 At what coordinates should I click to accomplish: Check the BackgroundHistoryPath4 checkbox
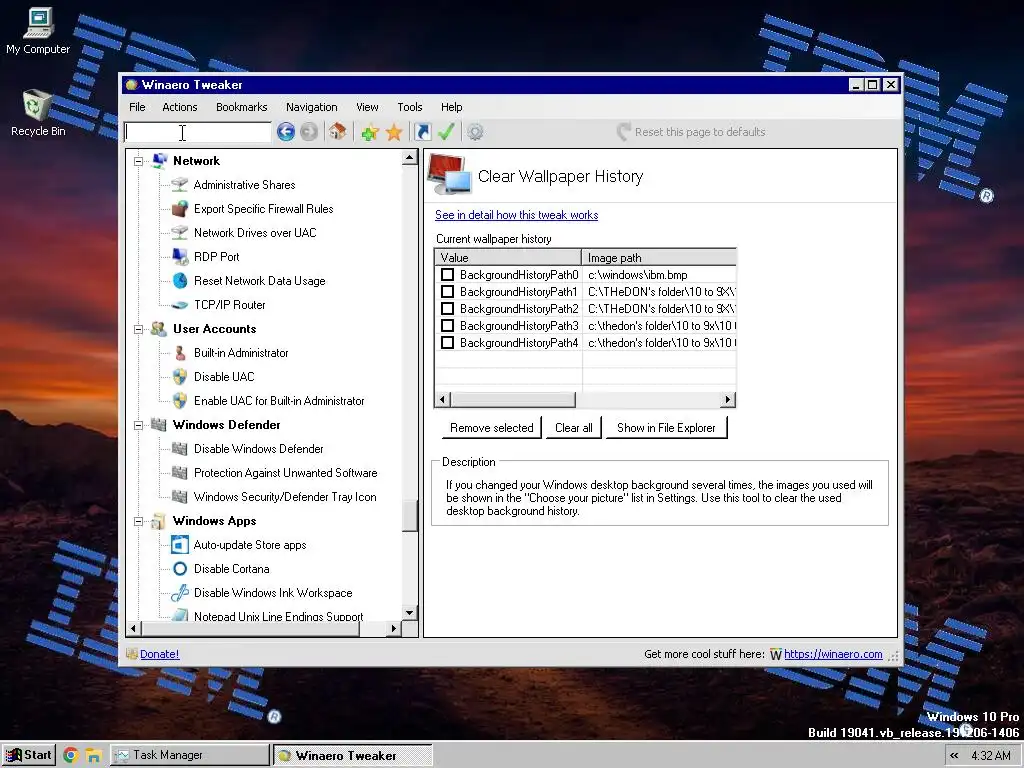click(x=447, y=342)
